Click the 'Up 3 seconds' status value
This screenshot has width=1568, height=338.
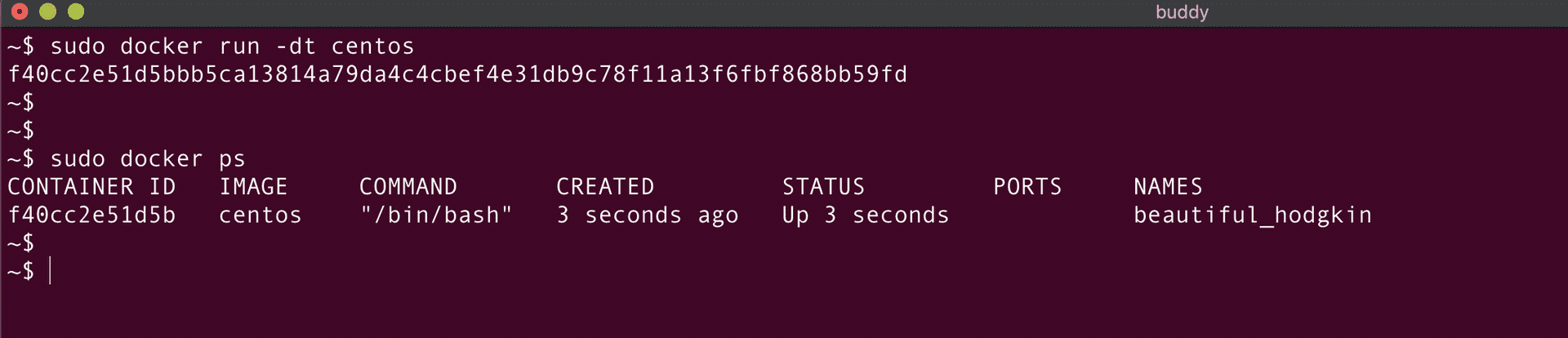[x=866, y=216]
